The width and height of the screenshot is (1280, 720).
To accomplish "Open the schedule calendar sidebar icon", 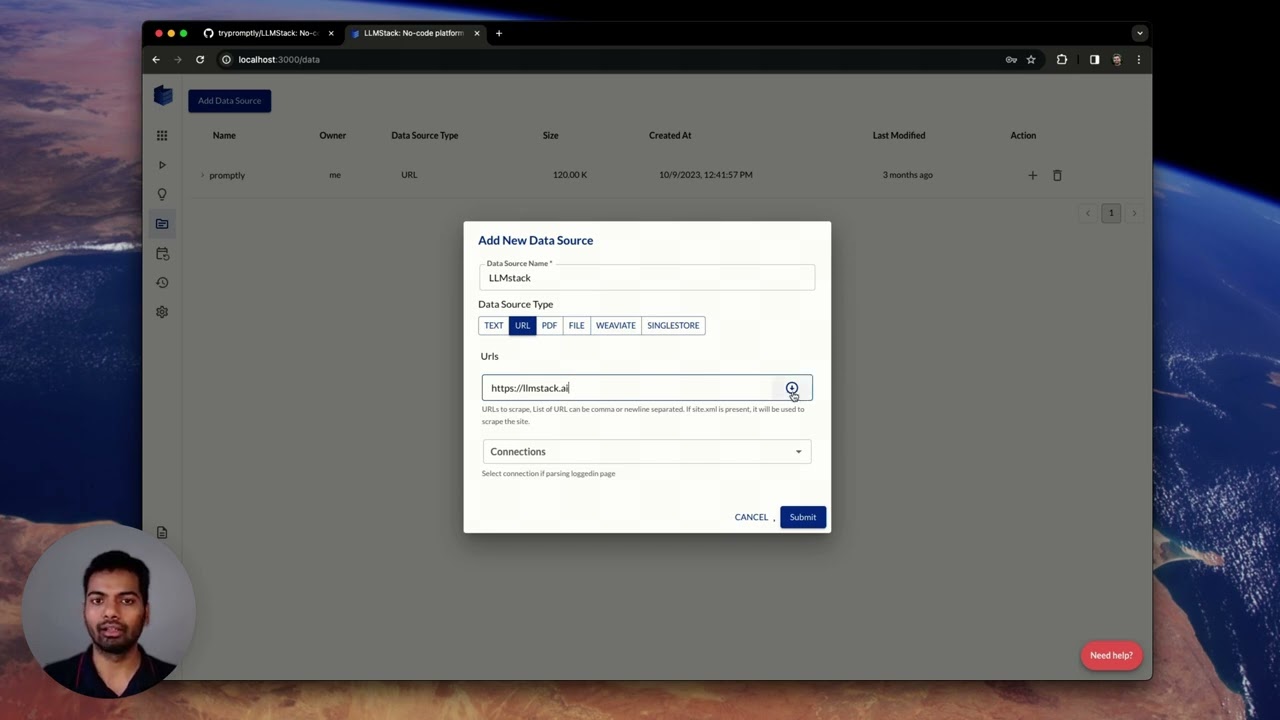I will pyautogui.click(x=162, y=254).
